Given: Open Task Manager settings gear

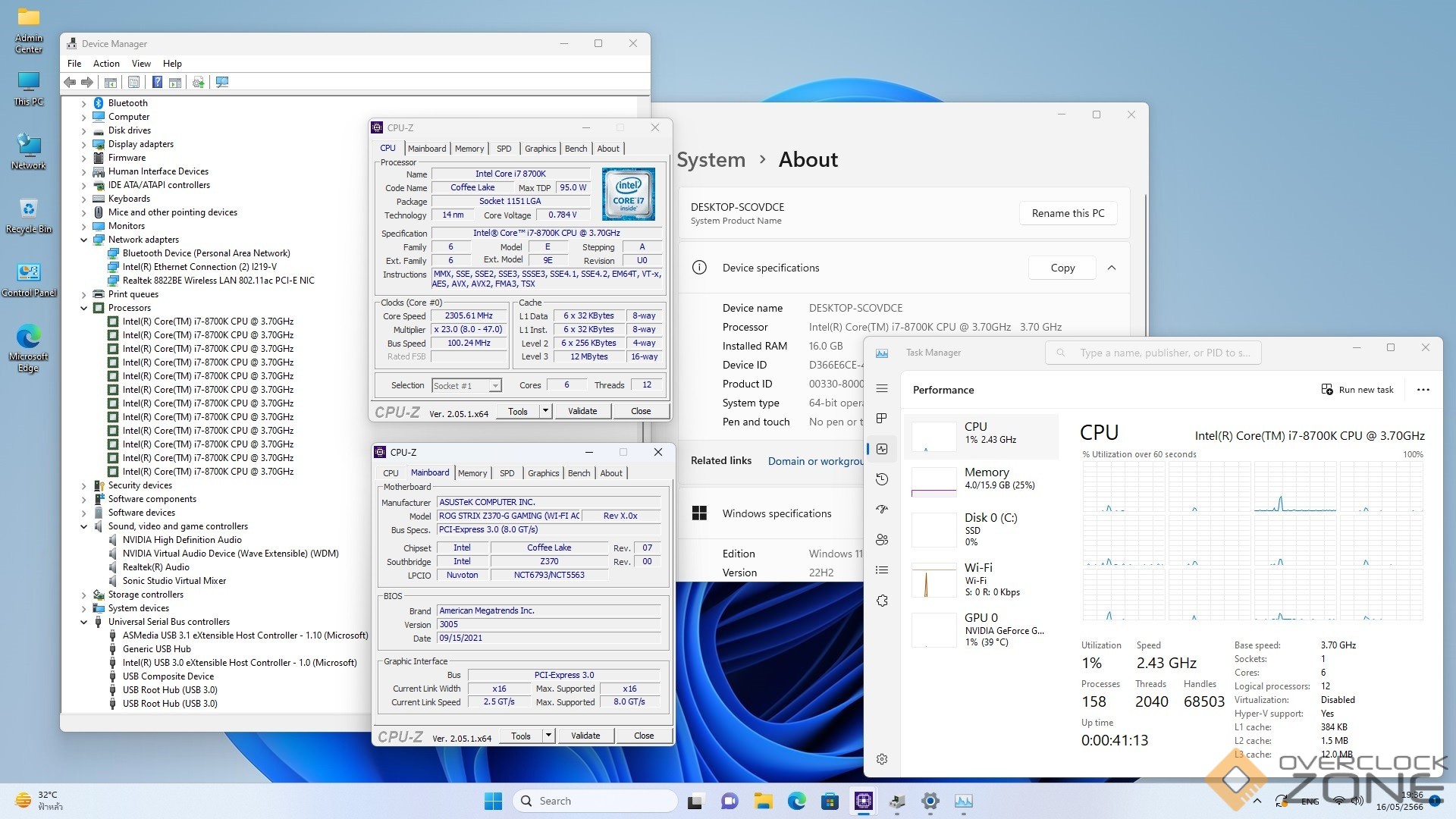Looking at the screenshot, I should pyautogui.click(x=882, y=759).
